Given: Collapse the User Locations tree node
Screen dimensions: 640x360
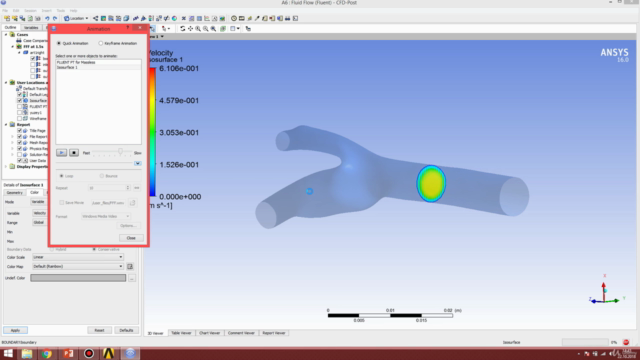Looking at the screenshot, I should point(6,82).
